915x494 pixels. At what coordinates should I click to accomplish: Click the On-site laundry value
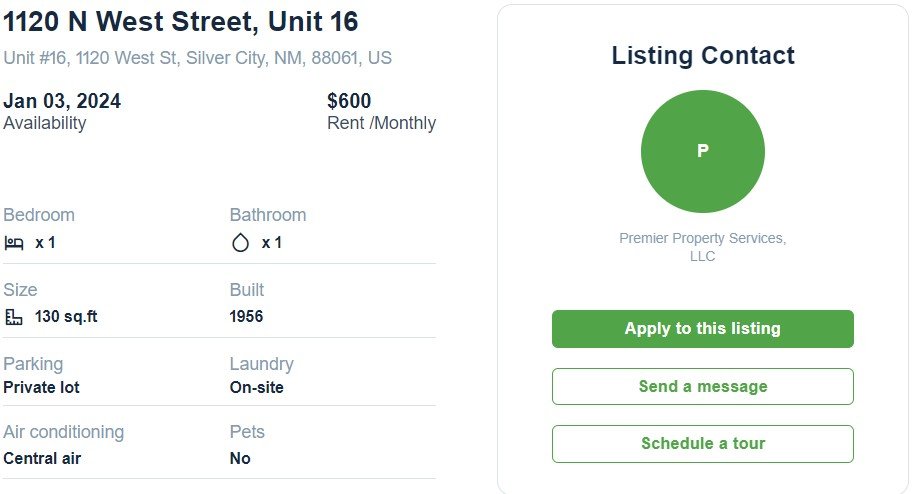pyautogui.click(x=257, y=387)
